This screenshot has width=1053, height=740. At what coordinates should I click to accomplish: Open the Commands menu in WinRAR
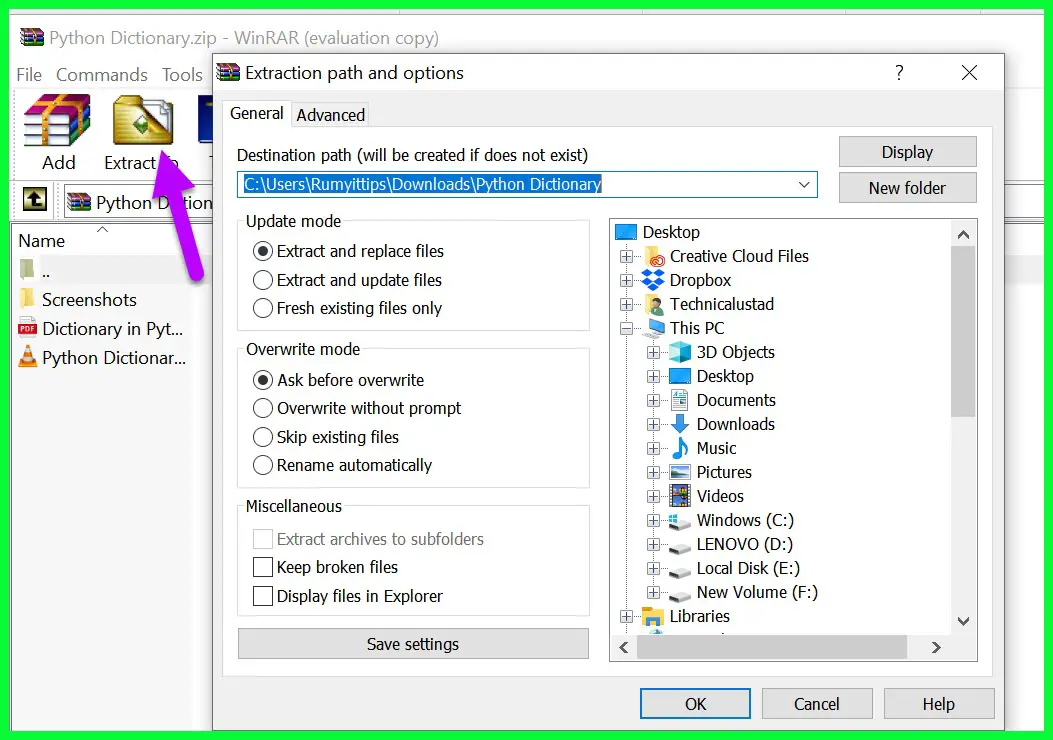pyautogui.click(x=101, y=75)
